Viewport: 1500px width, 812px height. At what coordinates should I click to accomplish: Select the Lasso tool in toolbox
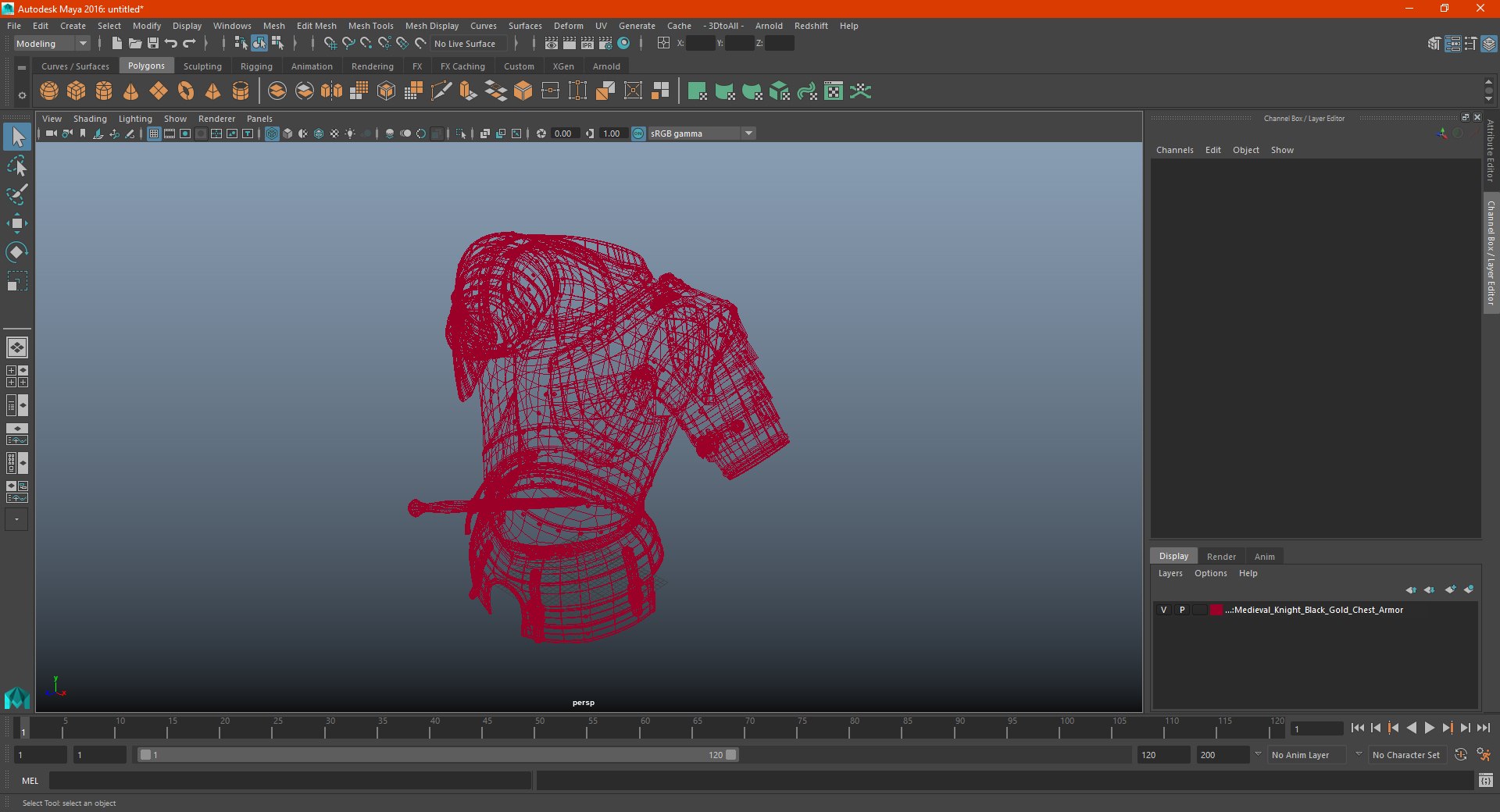[x=16, y=166]
